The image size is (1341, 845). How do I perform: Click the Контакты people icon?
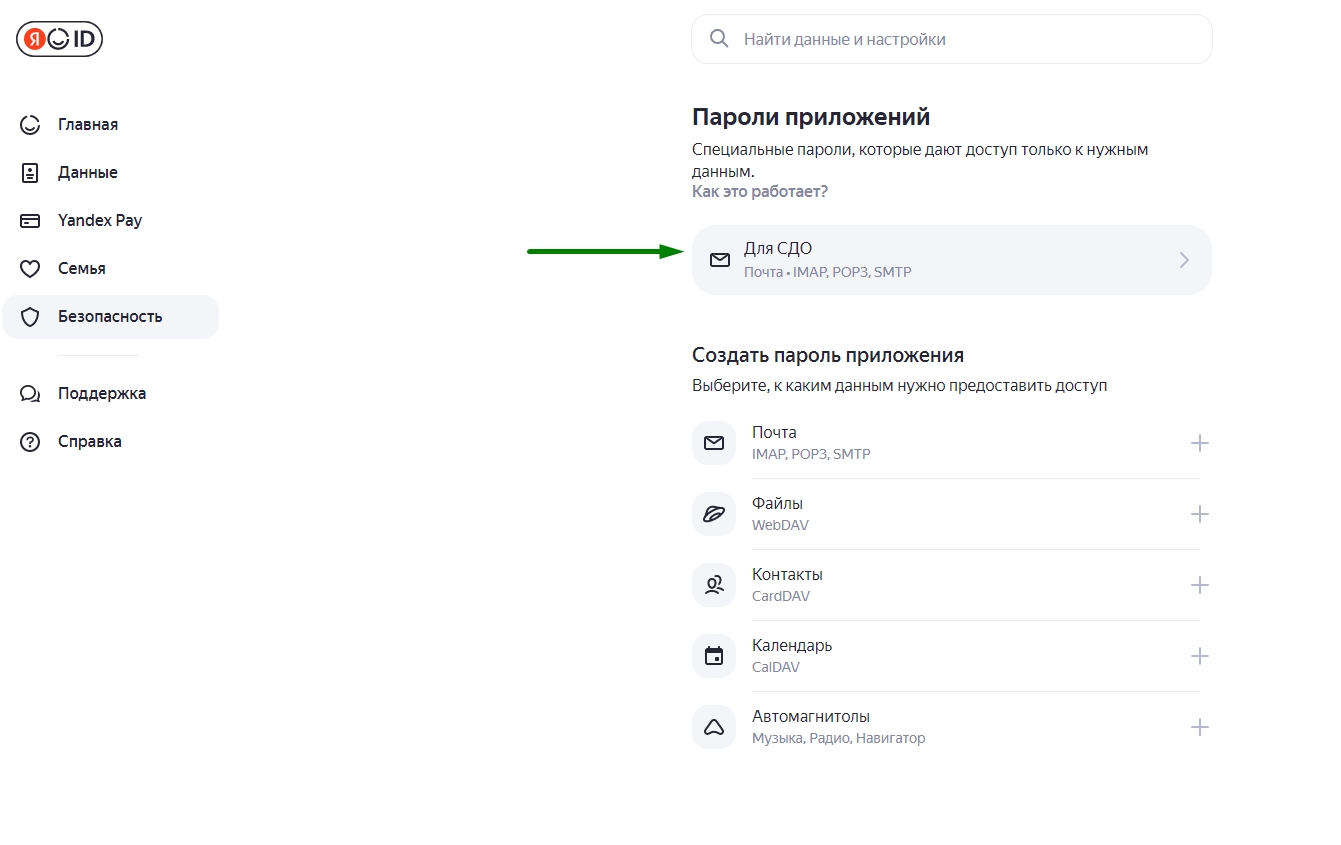point(714,585)
